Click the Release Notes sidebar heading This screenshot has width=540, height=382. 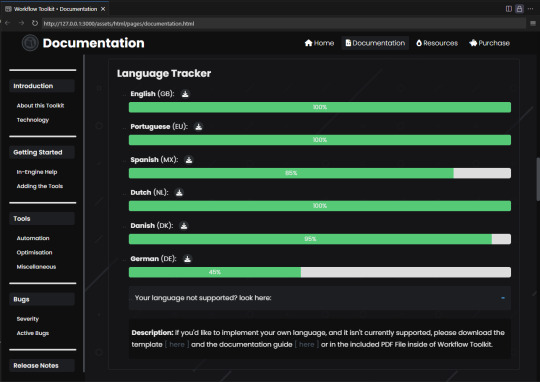(x=42, y=365)
